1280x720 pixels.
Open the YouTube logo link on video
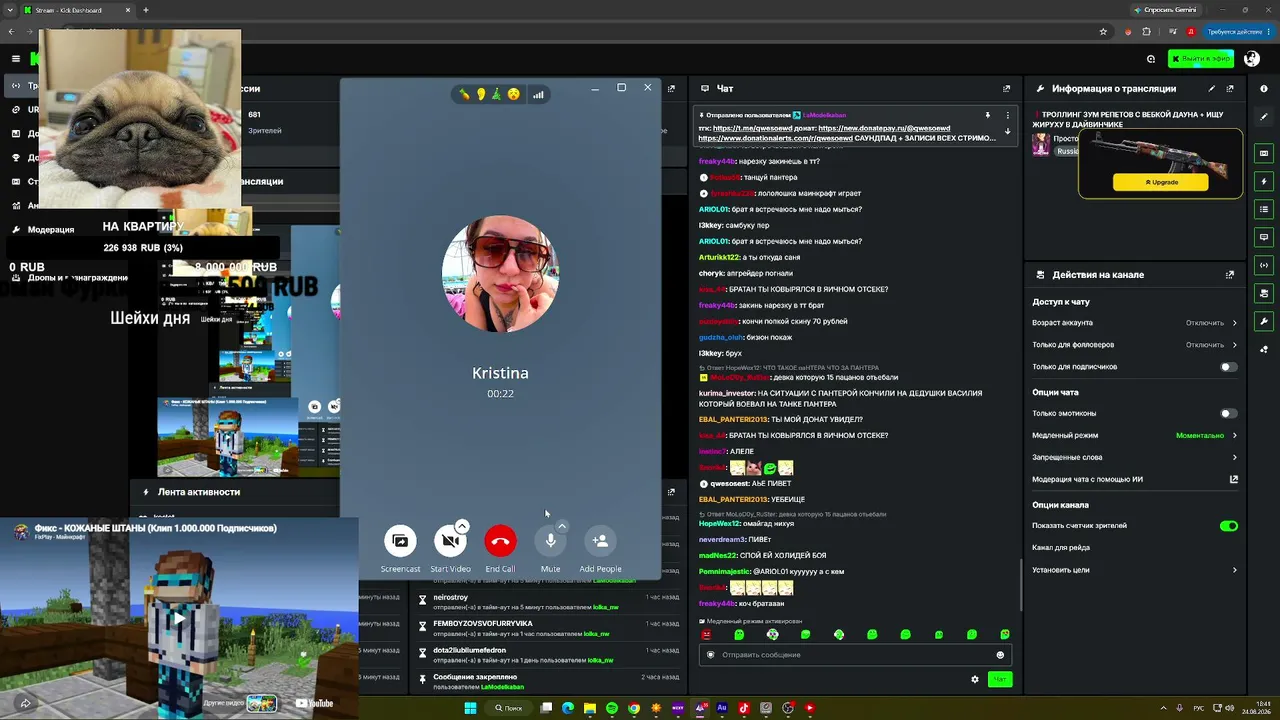click(x=313, y=703)
